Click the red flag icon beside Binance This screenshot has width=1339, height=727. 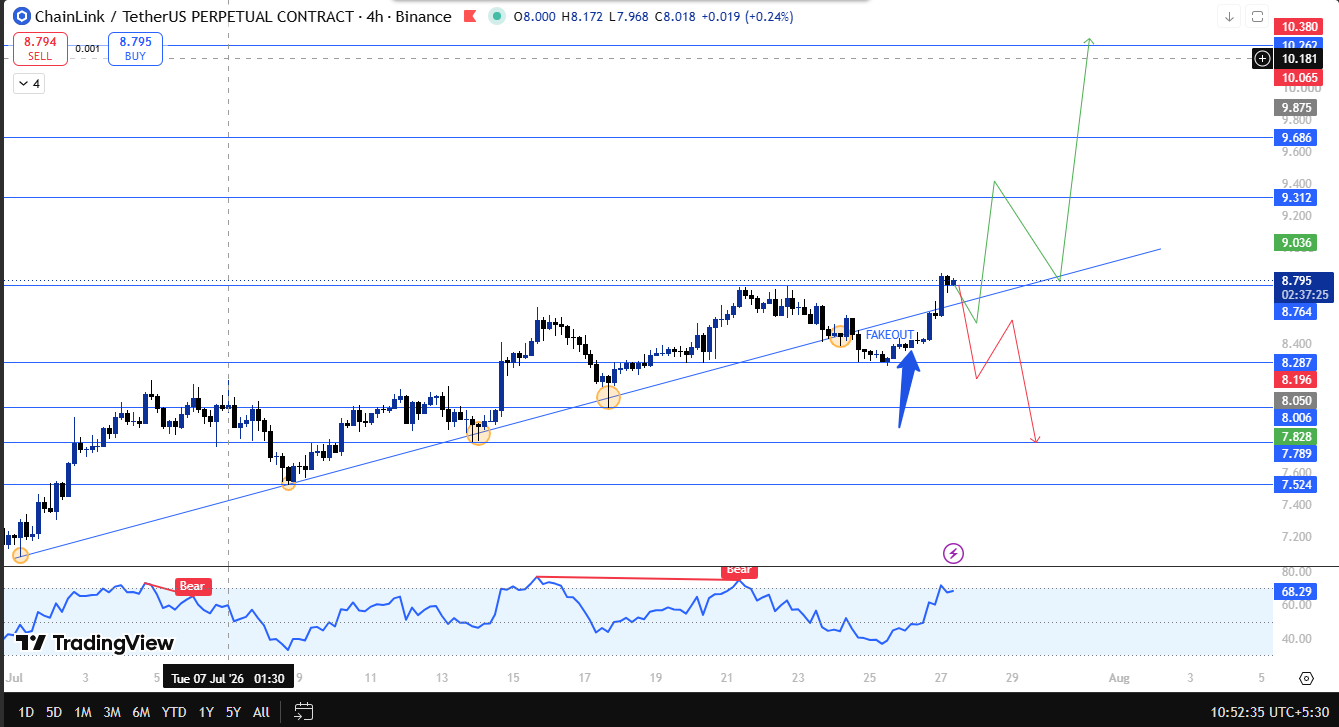[469, 16]
